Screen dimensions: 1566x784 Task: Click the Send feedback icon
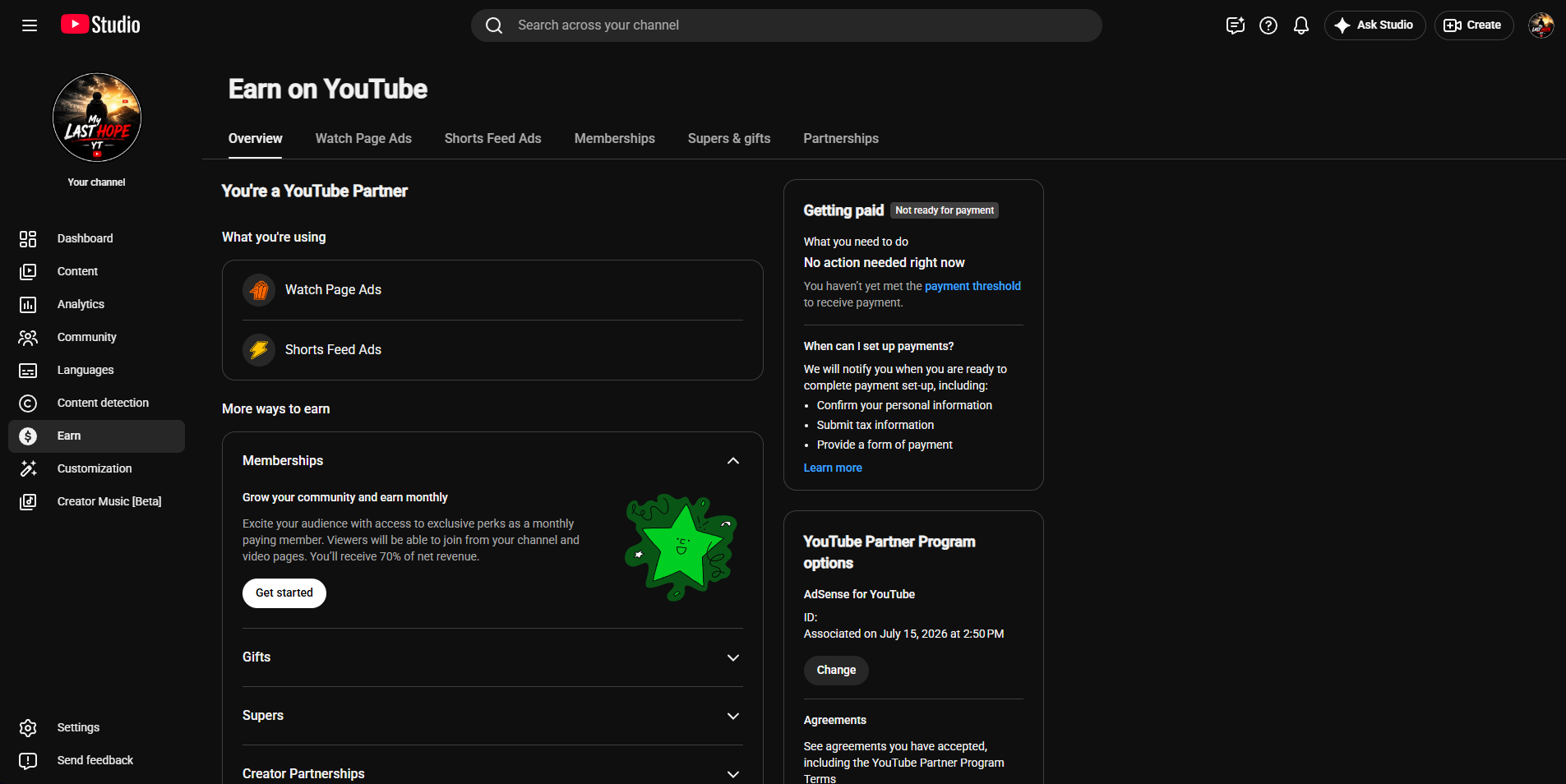coord(28,760)
